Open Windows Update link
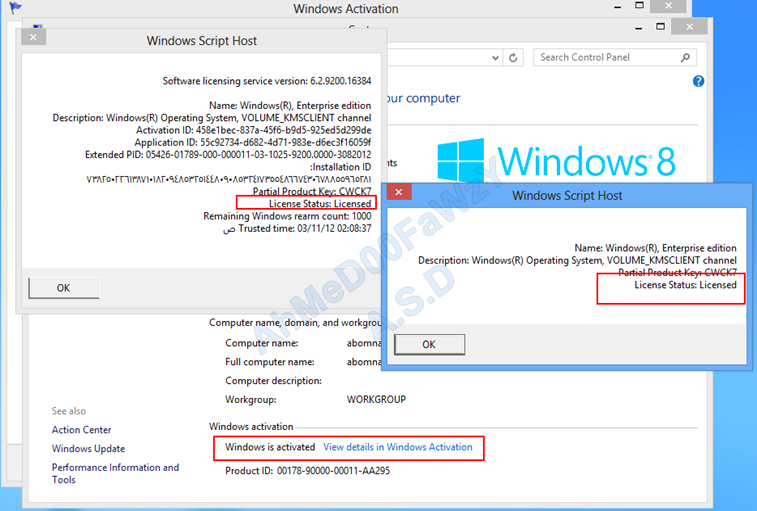This screenshot has width=757, height=511. (88, 449)
